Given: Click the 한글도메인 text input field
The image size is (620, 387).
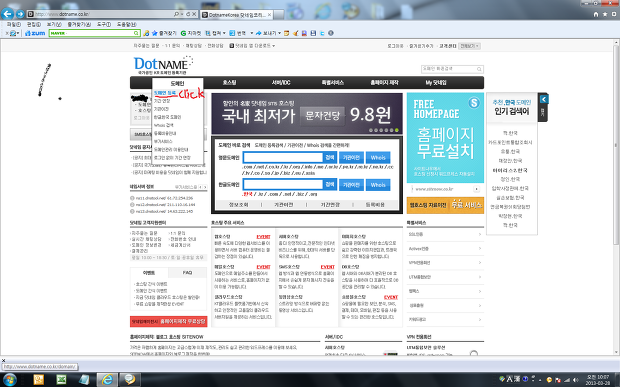Looking at the screenshot, I should coord(283,185).
